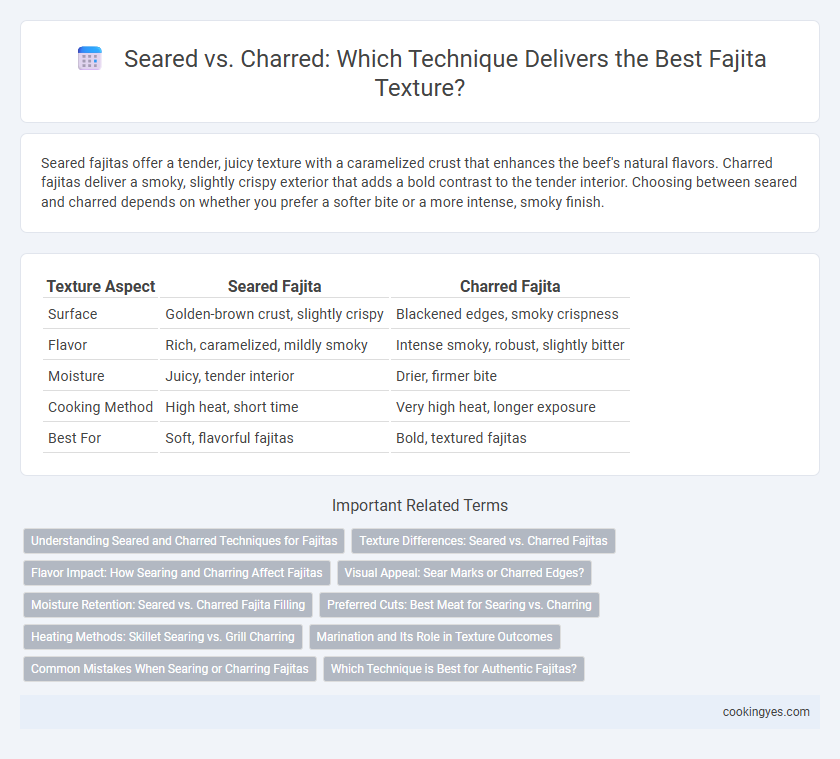840x759 pixels.
Task: Open 'Texture Differences: Seared vs. Charred Fajitas' tag
Action: [483, 541]
